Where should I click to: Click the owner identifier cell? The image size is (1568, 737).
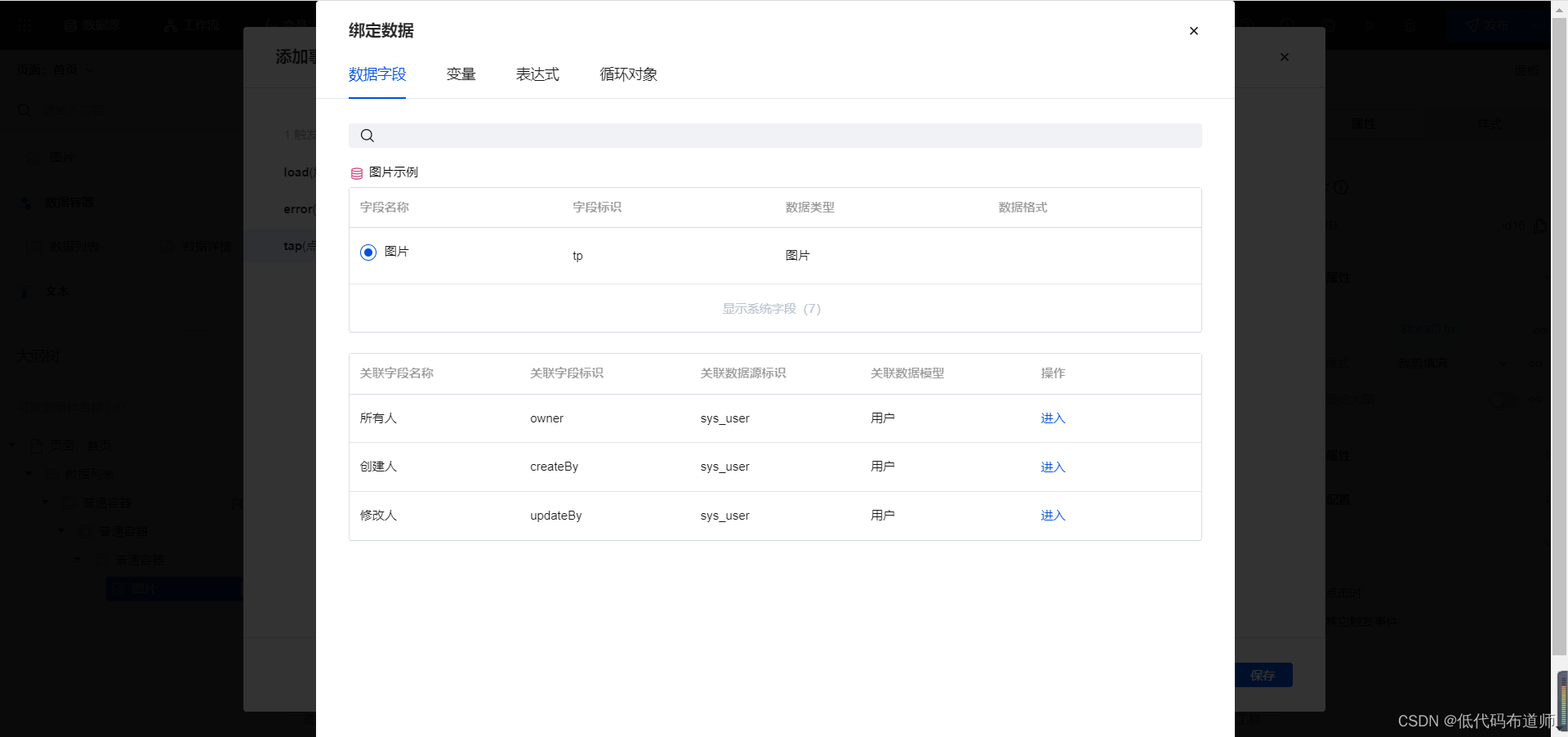click(546, 418)
